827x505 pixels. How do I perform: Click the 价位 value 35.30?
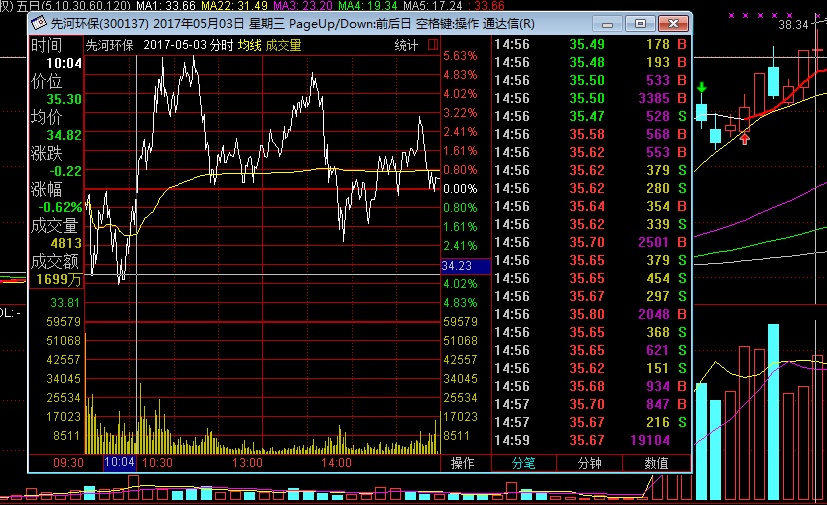64,99
